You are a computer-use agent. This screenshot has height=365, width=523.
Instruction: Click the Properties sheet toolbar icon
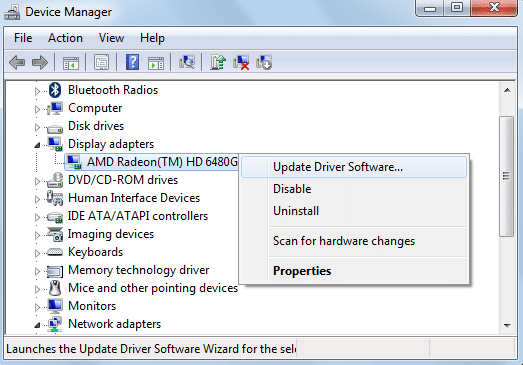point(101,62)
